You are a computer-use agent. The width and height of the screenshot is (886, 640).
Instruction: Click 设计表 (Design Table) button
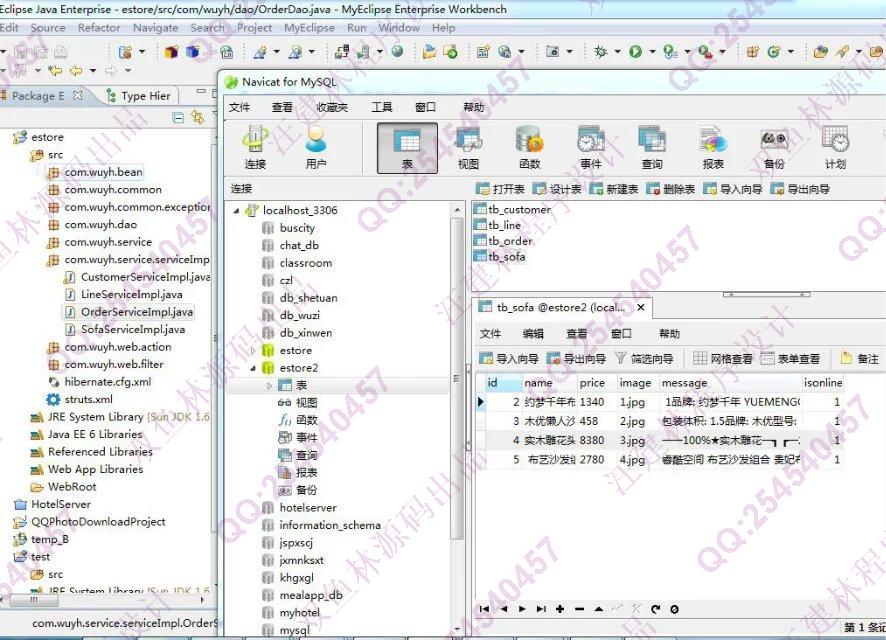(557, 189)
